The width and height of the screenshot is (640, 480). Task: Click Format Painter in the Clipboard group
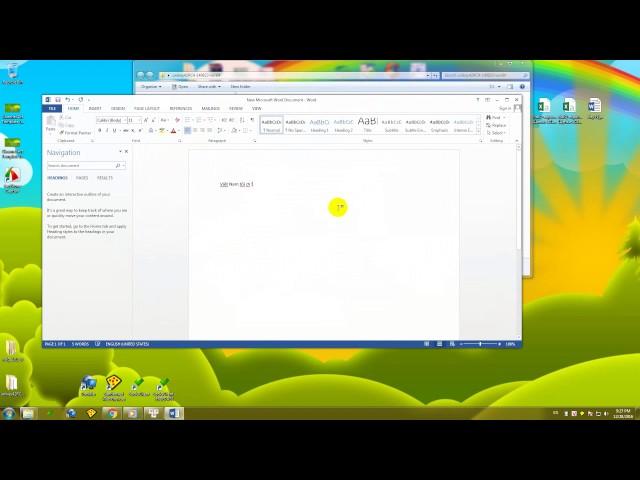click(x=75, y=133)
